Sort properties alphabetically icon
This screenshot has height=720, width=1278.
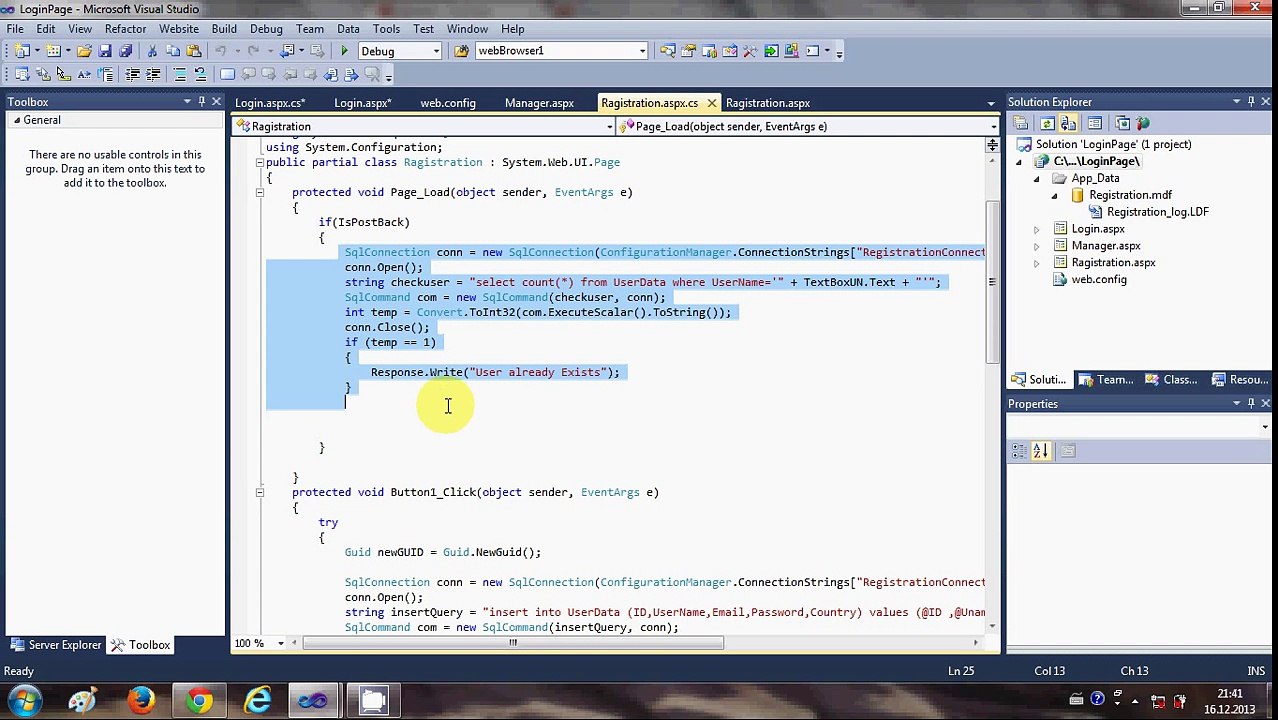1040,451
